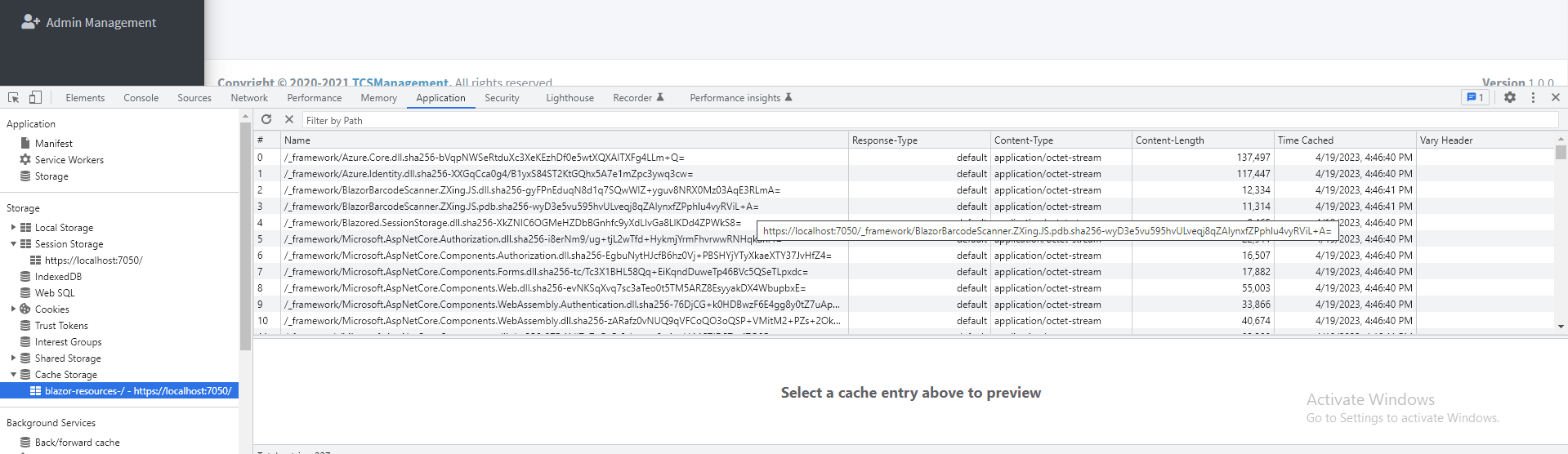Sort entries by Content-Length column header
Viewport: 1568px width, 454px height.
[x=1203, y=140]
